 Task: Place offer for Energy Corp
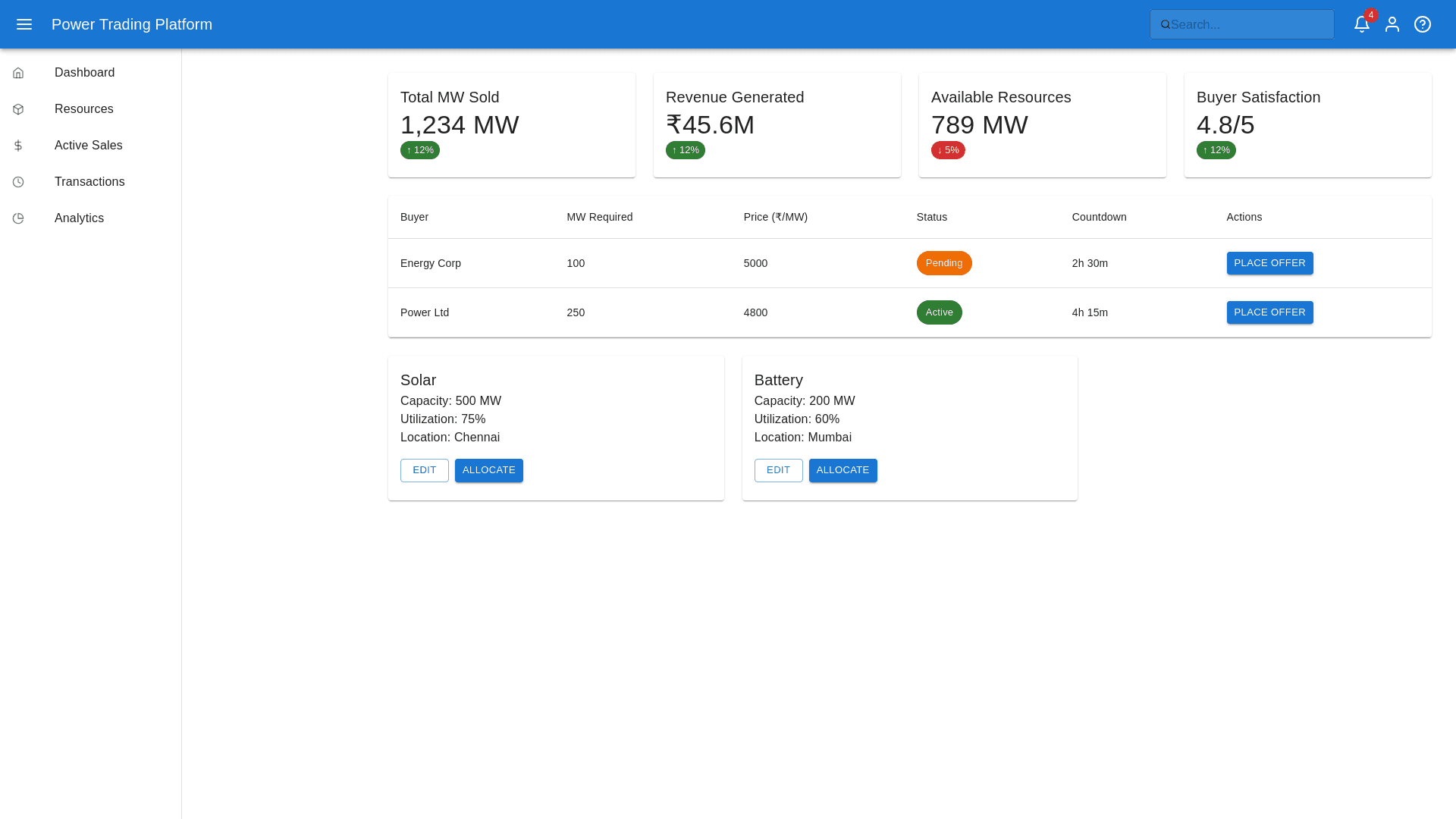coord(1269,263)
